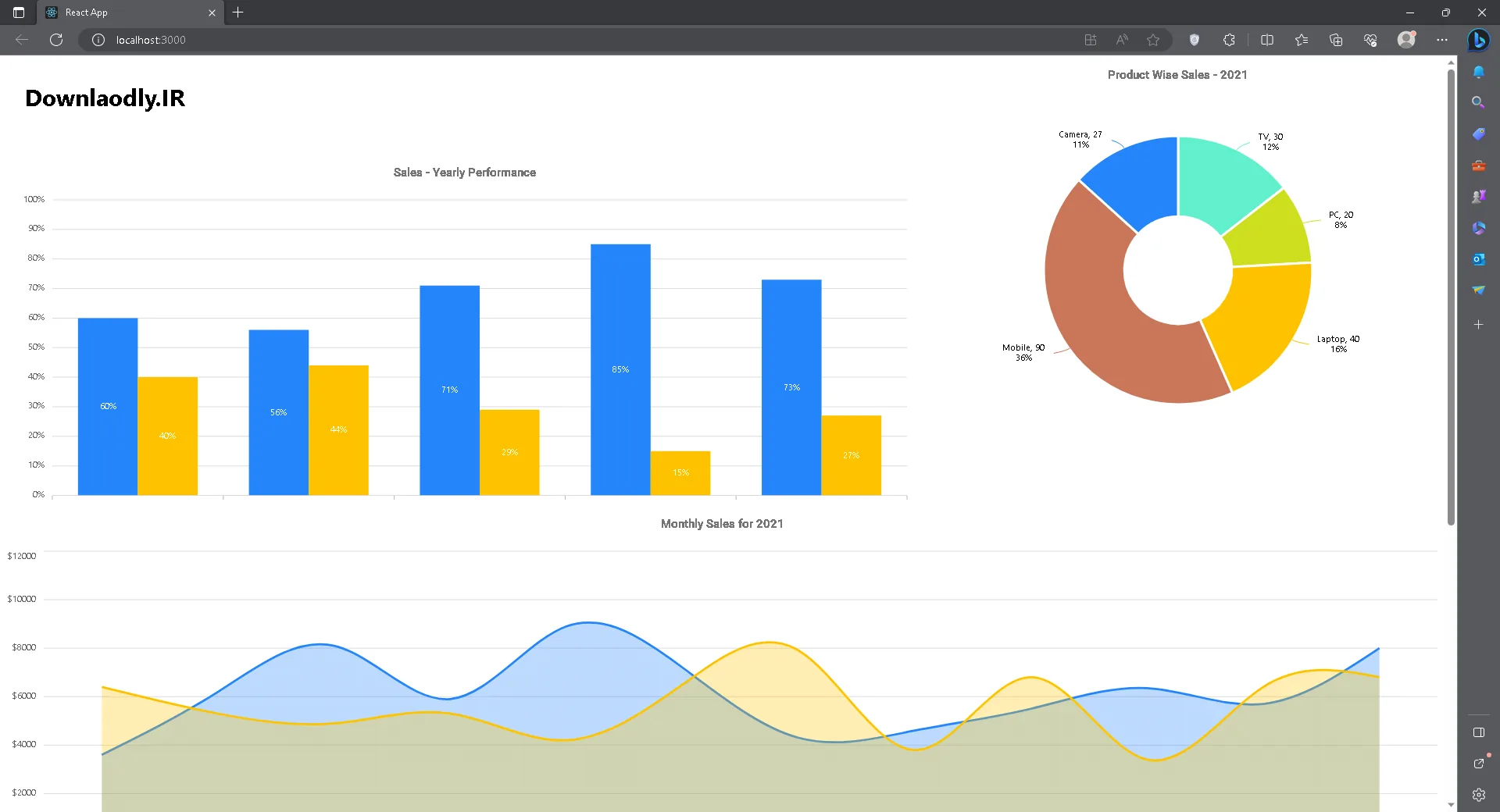The image size is (1500, 812).
Task: Open tab actions menu button
Action: click(x=19, y=12)
